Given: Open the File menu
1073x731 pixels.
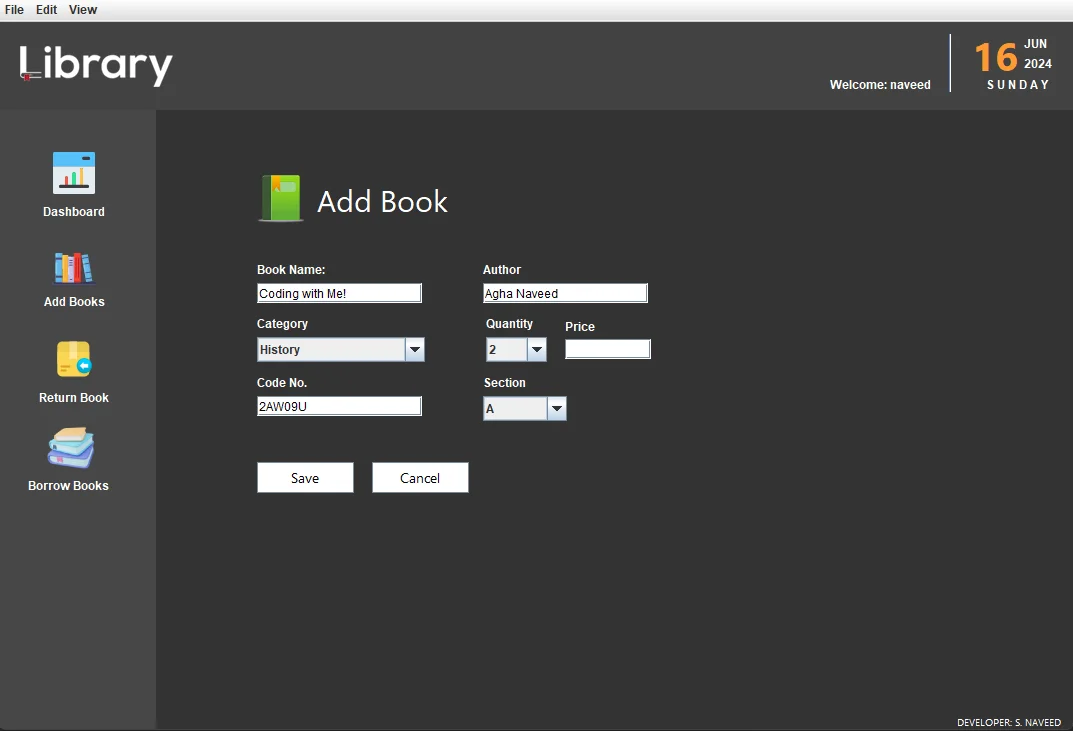Looking at the screenshot, I should (14, 10).
